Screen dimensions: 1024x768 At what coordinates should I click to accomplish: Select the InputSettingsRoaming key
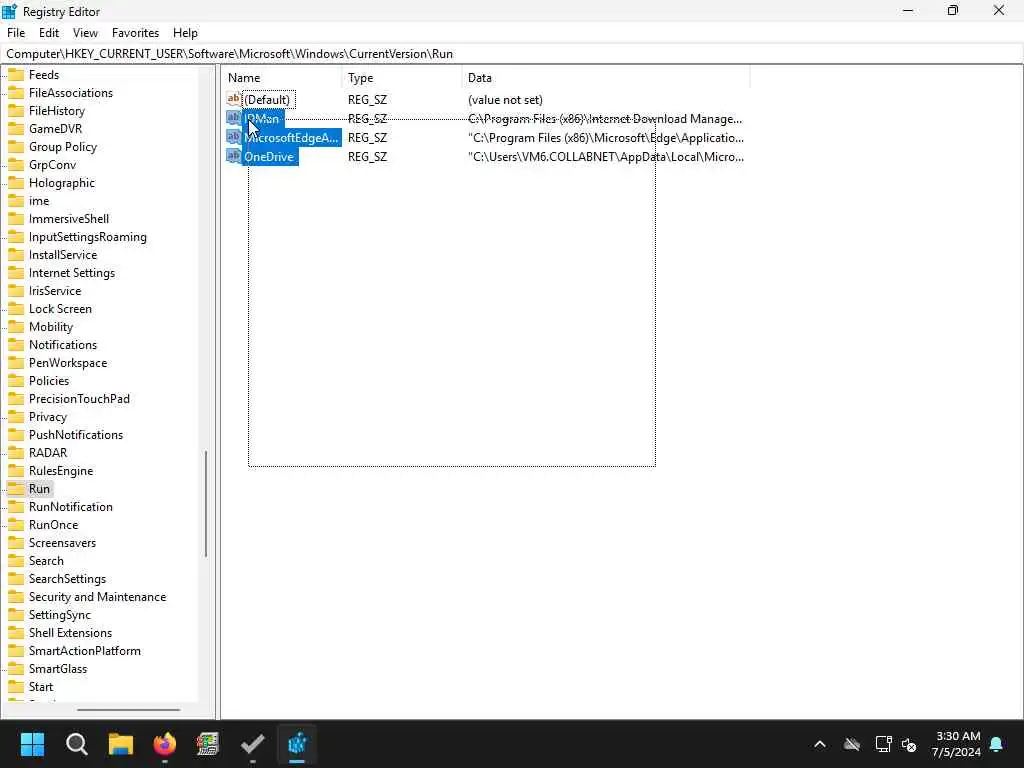pyautogui.click(x=88, y=237)
